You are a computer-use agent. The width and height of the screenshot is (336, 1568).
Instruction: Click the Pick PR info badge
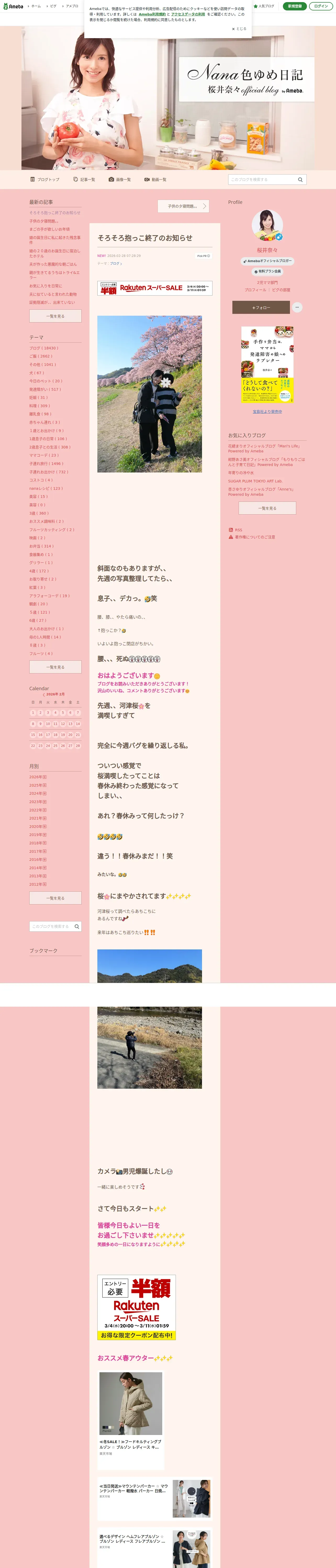tap(203, 256)
